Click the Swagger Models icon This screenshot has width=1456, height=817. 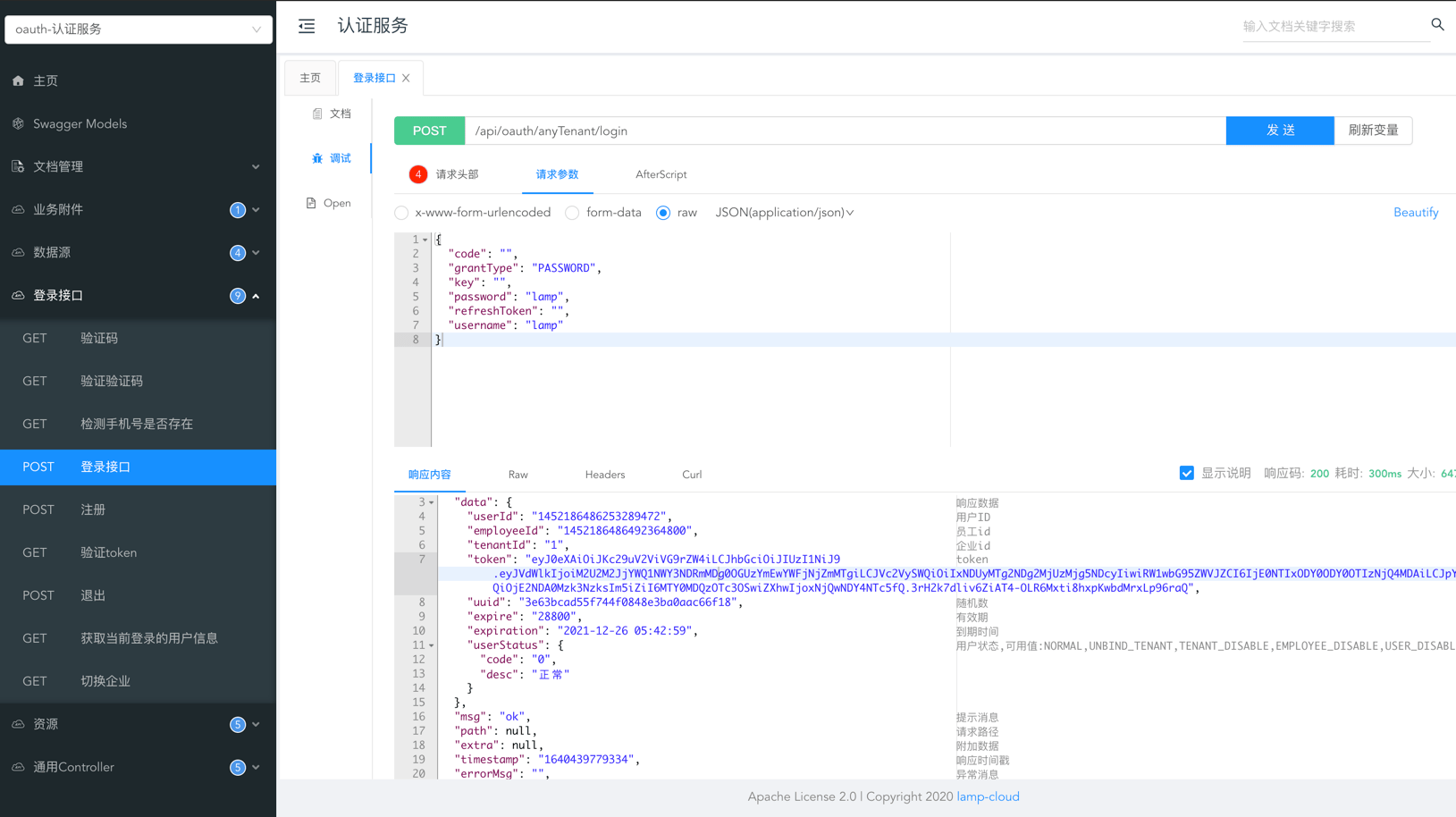tap(18, 123)
